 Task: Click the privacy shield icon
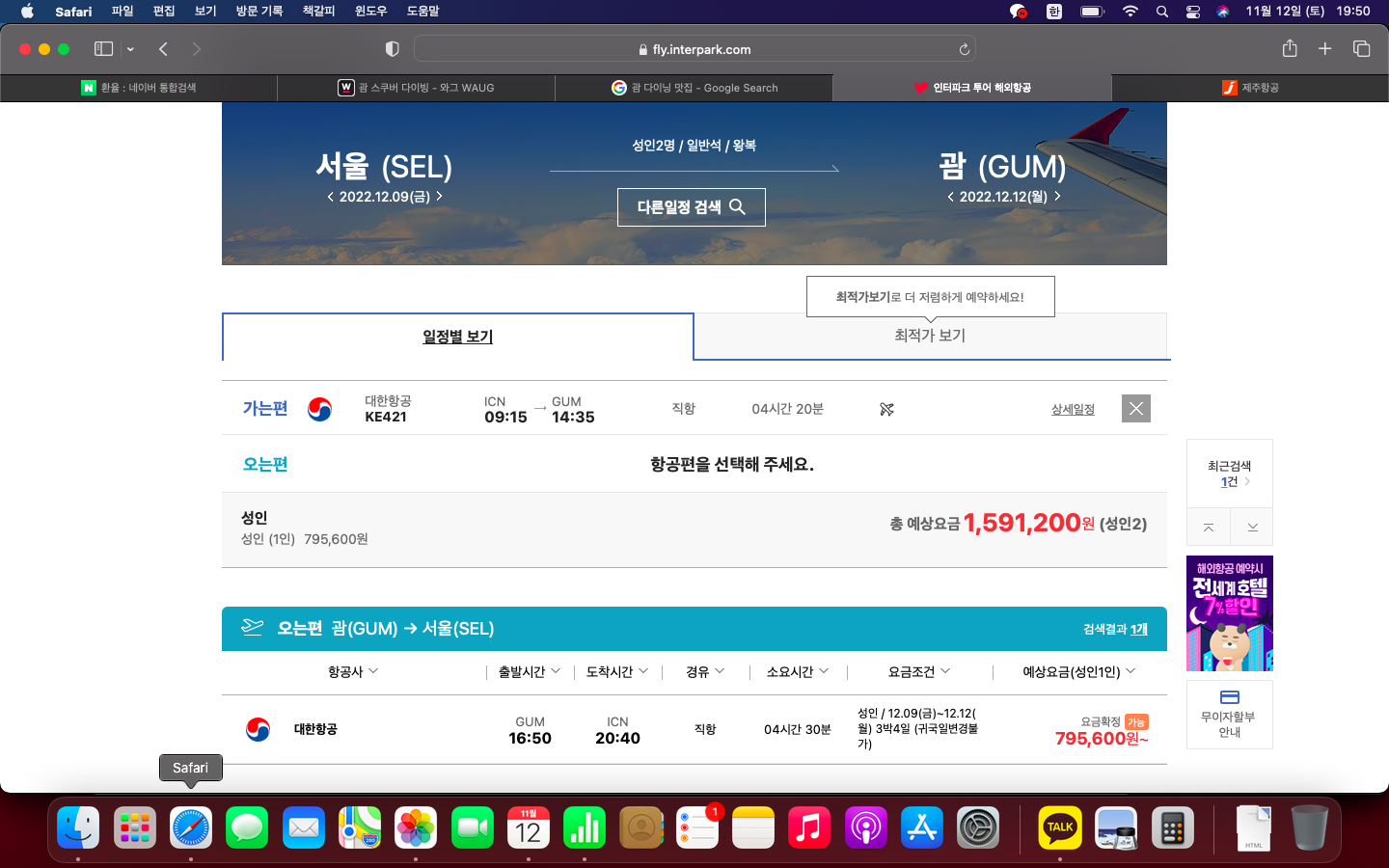coord(392,48)
